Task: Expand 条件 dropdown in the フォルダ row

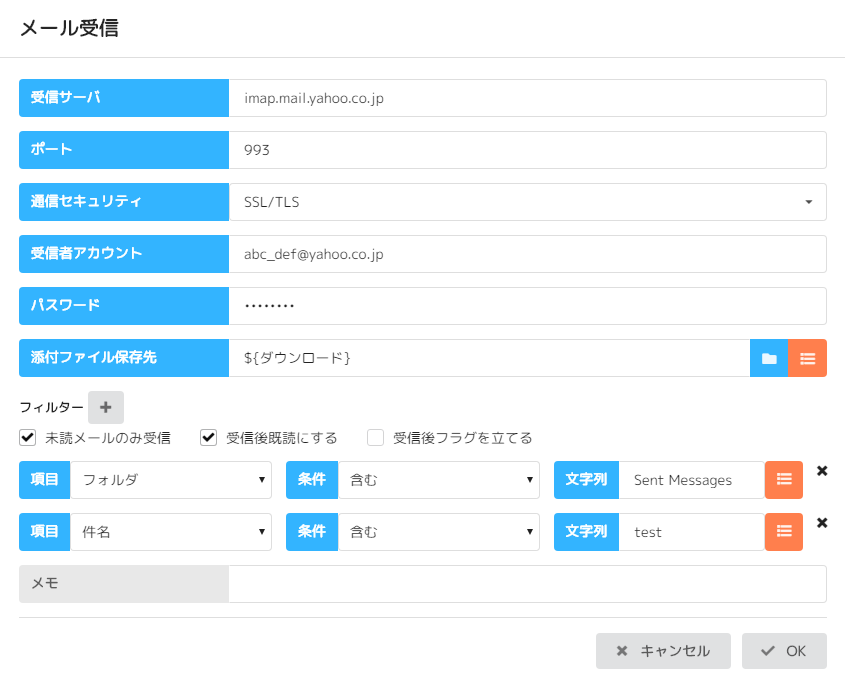Action: [x=438, y=480]
